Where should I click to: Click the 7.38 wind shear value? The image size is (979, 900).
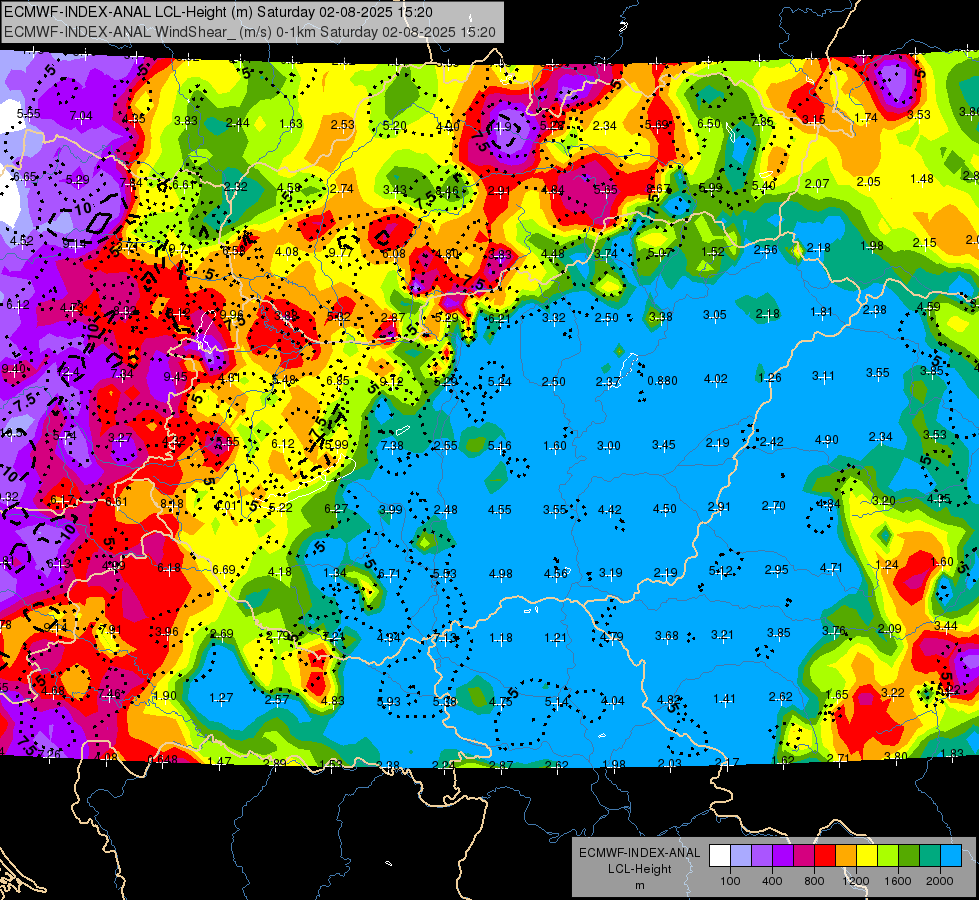click(x=392, y=445)
